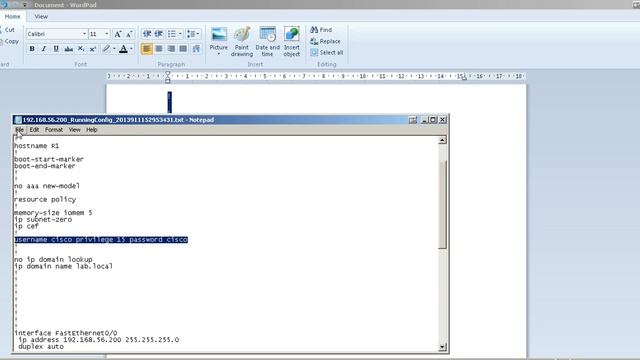The width and height of the screenshot is (640, 360).
Task: Click the 'memory-size iomem 5' line
Action: 53,213
